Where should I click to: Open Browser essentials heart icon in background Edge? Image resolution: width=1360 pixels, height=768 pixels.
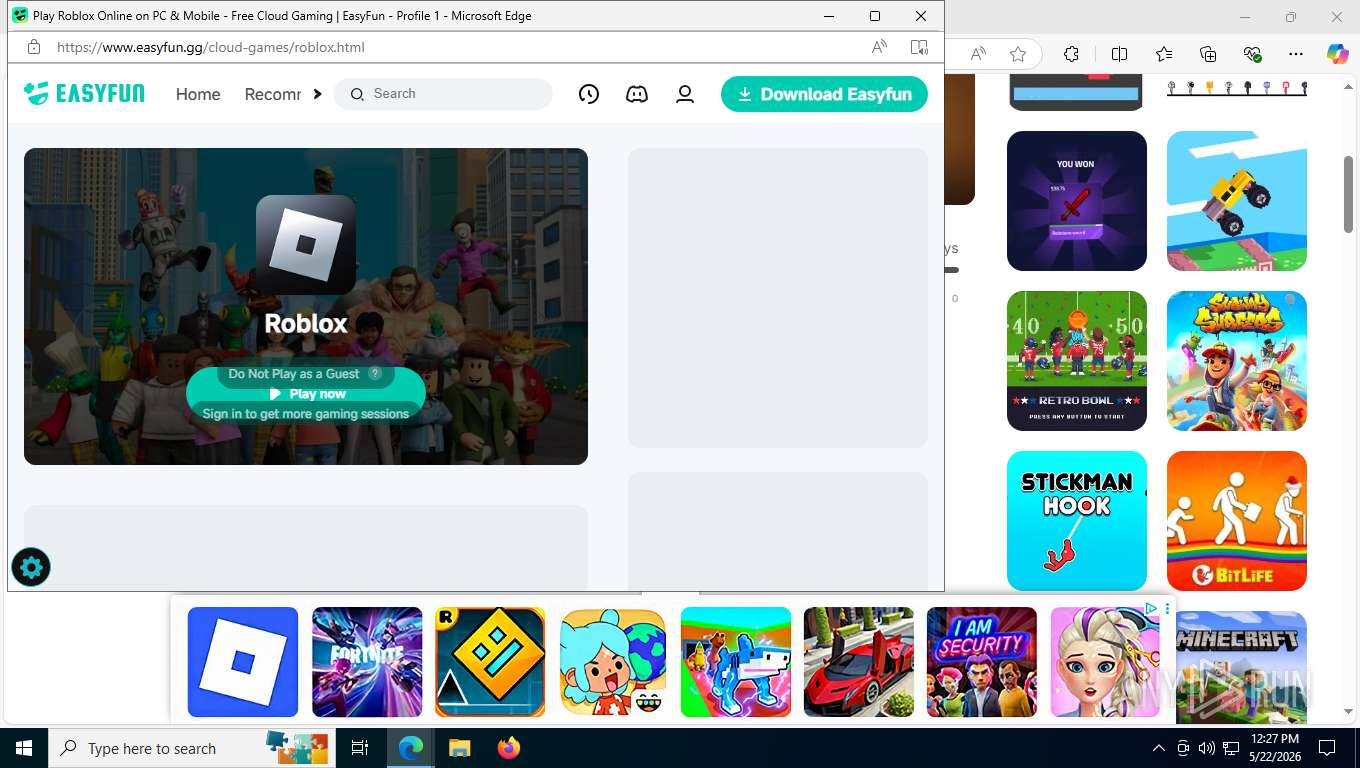click(1252, 54)
